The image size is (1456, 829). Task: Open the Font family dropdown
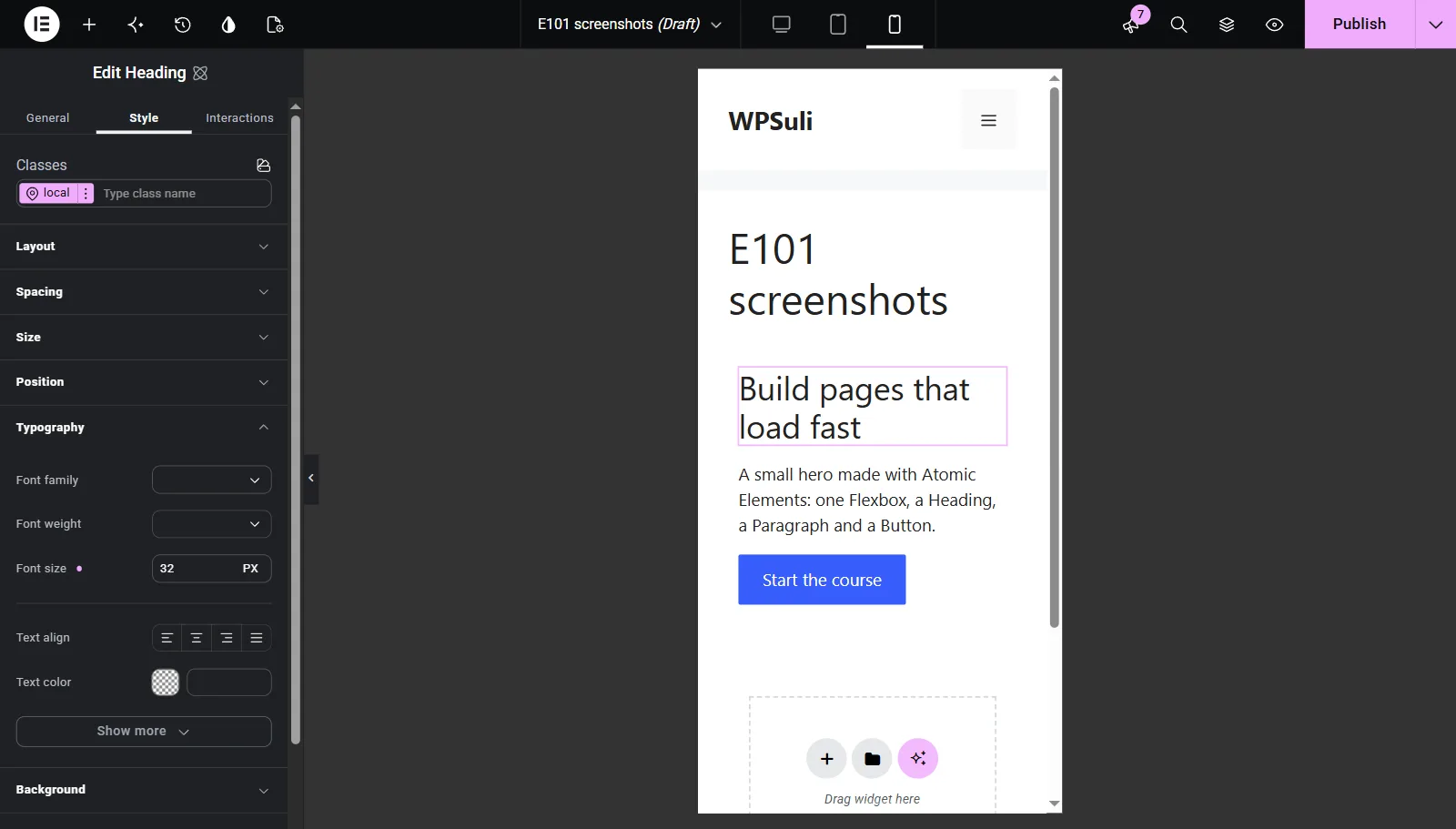point(211,480)
